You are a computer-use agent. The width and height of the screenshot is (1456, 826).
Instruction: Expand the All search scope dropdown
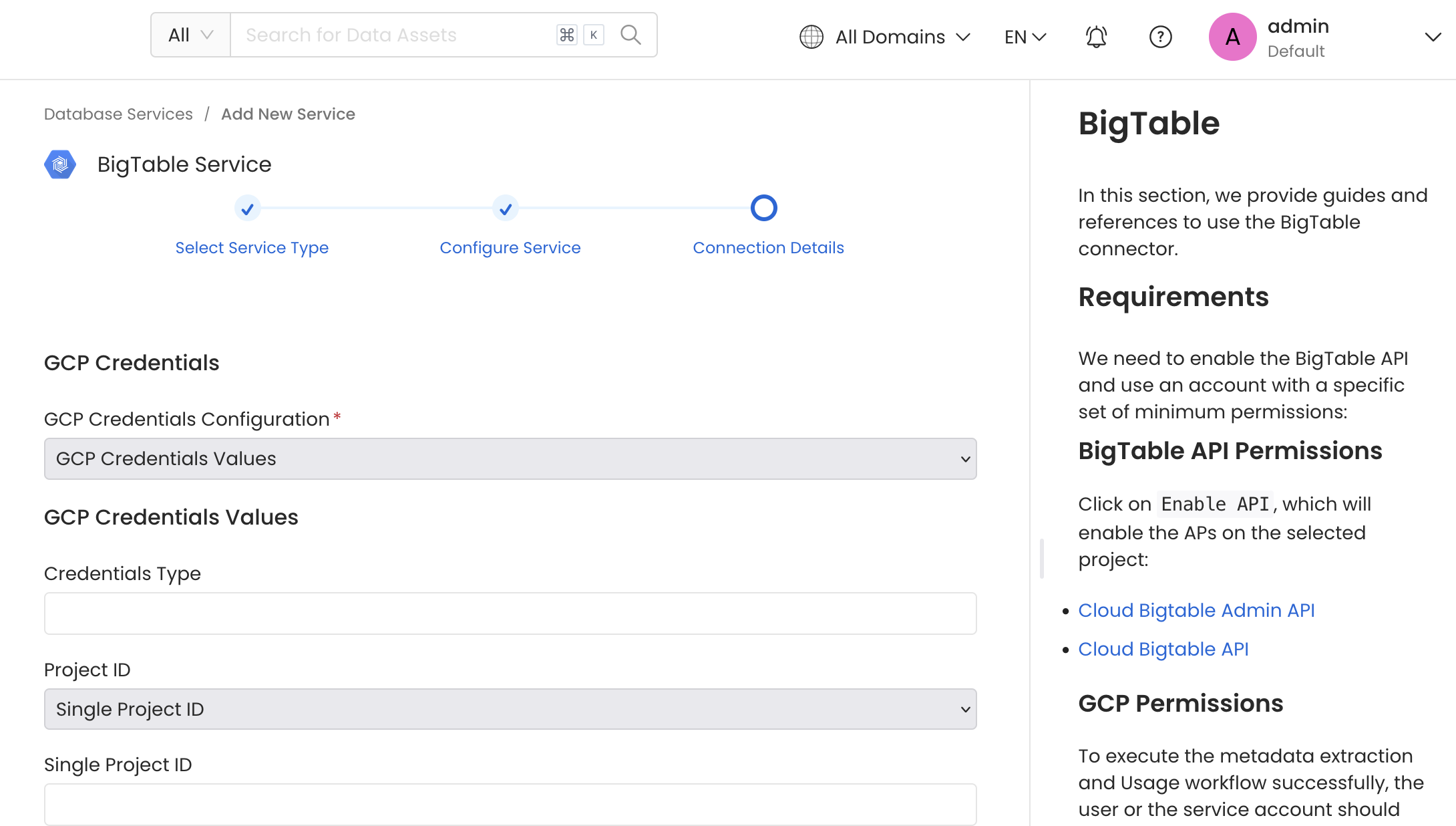point(190,35)
